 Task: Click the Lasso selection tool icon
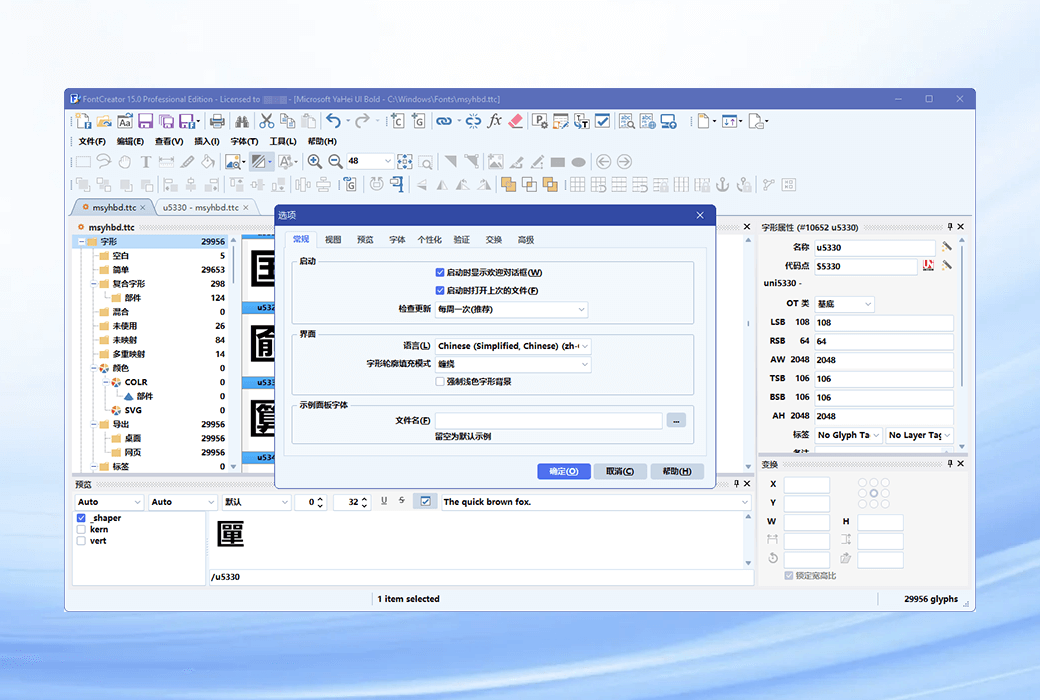[x=104, y=161]
